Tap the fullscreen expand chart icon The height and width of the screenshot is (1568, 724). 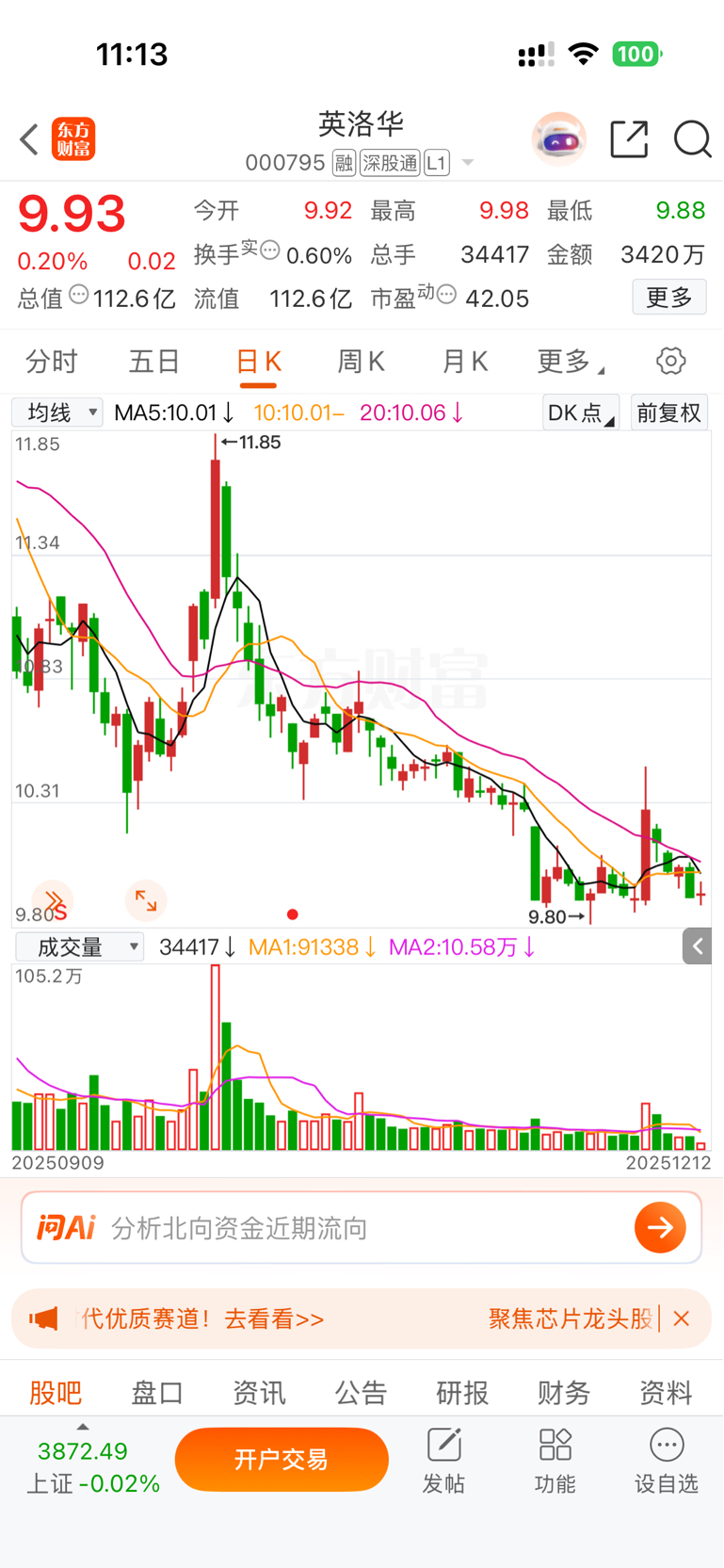click(x=146, y=900)
